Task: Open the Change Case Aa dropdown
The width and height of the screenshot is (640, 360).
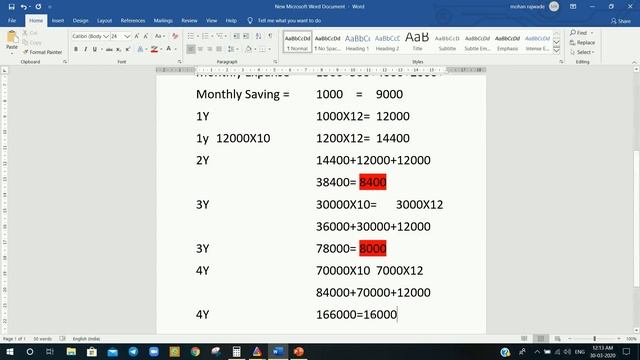Action: [x=160, y=36]
